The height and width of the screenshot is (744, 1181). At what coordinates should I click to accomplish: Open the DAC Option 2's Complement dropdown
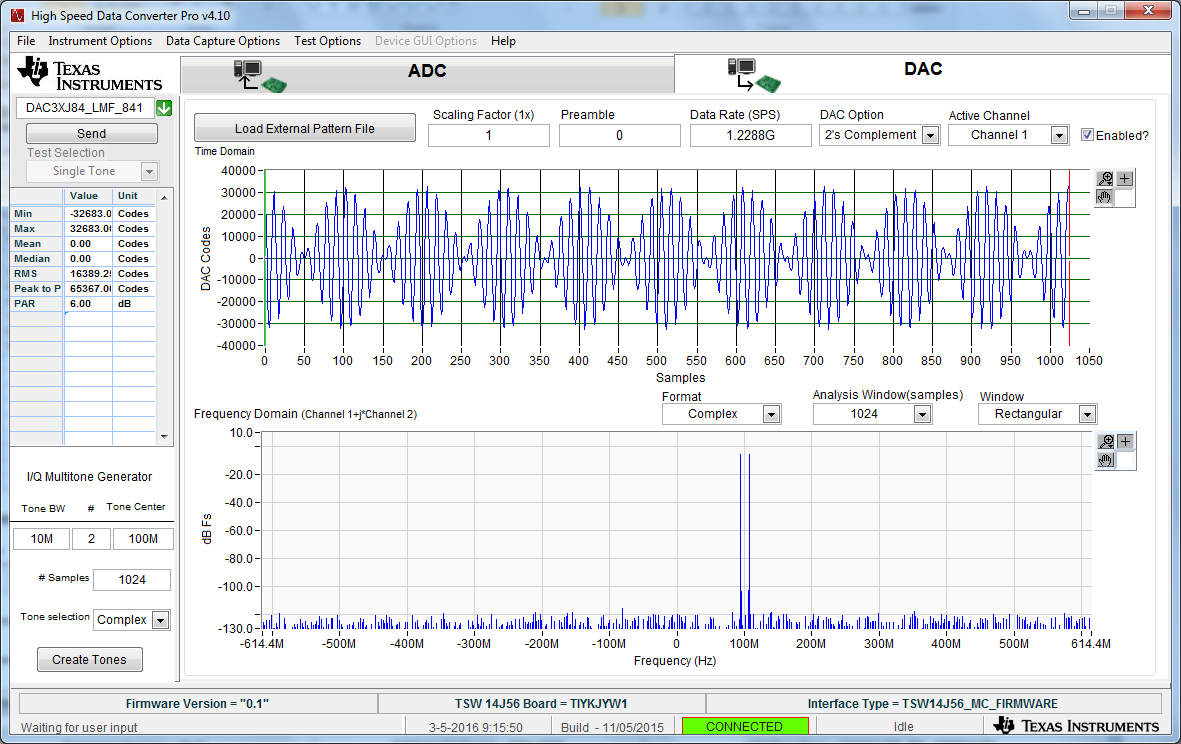coord(931,136)
